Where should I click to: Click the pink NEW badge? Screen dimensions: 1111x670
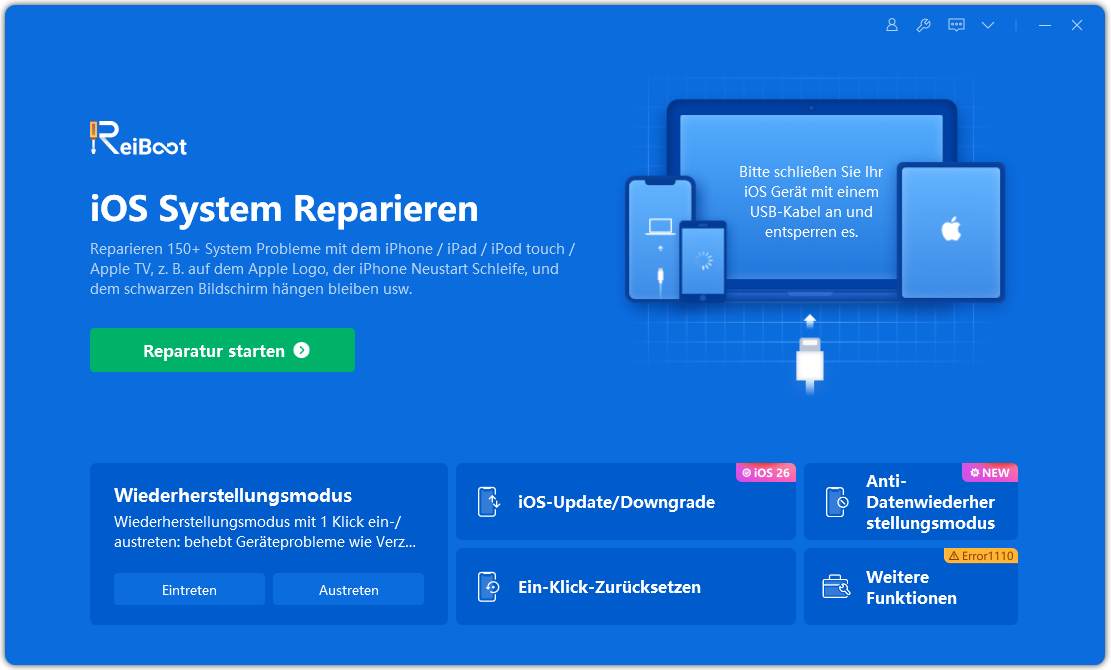(989, 472)
